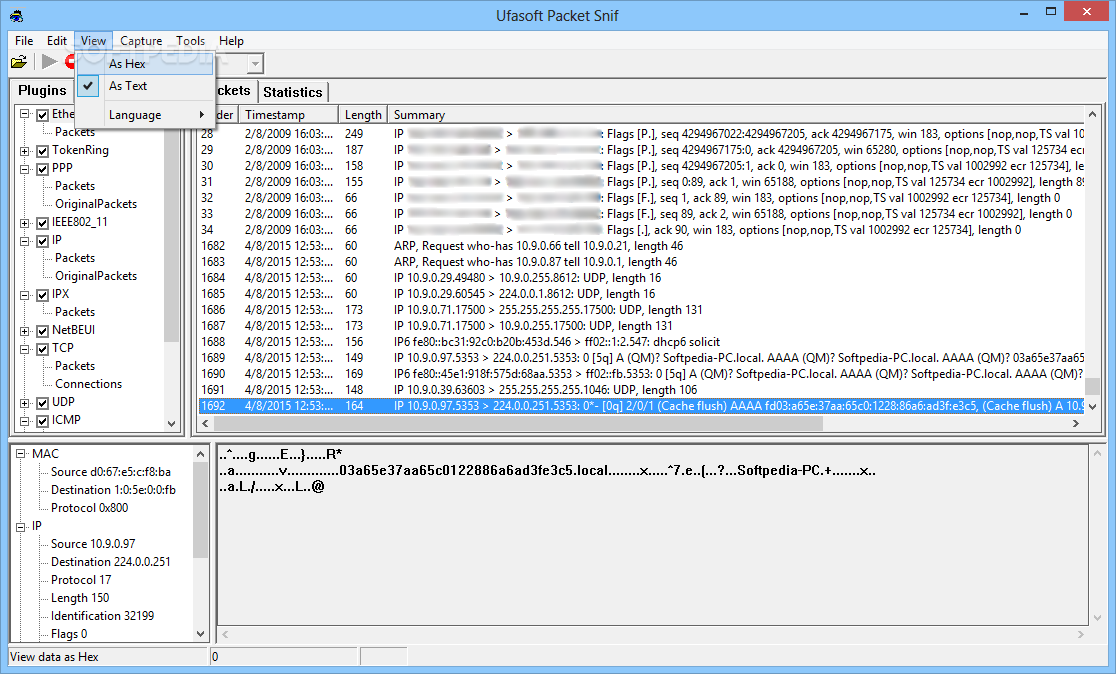Toggle the TCP plugin checkbox
The width and height of the screenshot is (1116, 674).
tap(43, 349)
